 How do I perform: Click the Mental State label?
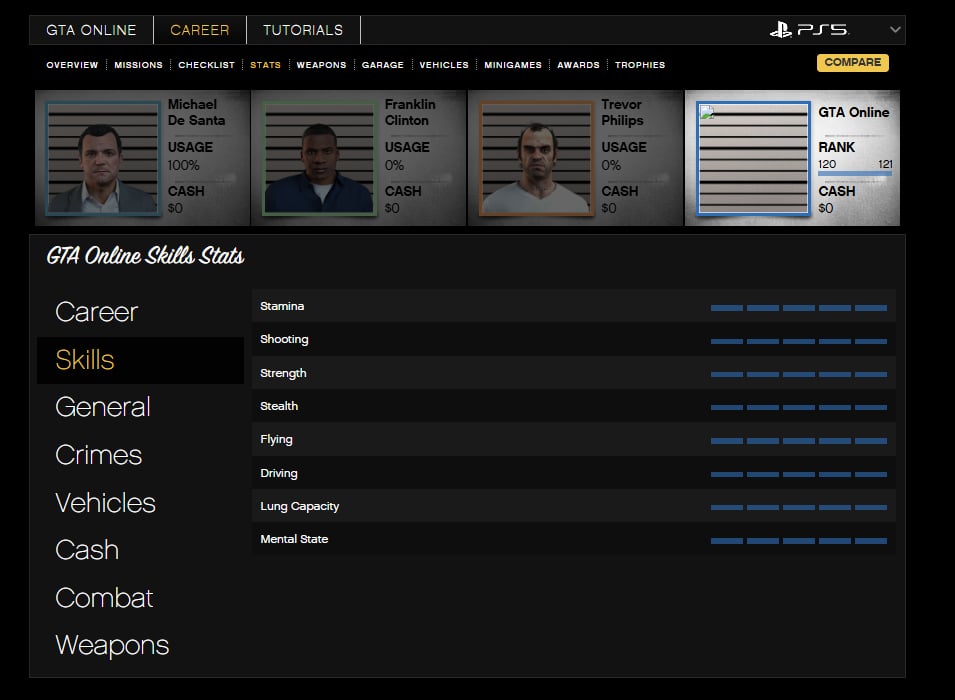[294, 539]
